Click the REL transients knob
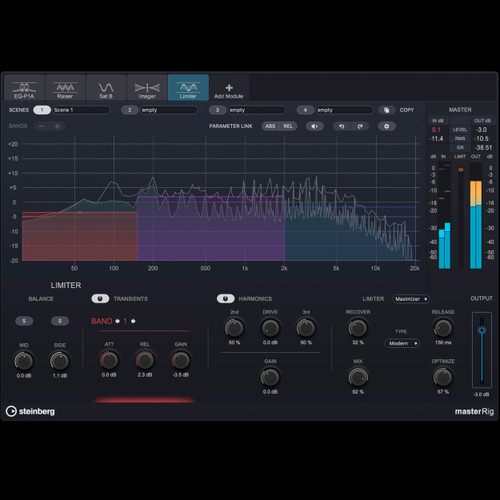Screen dimensions: 500x500 (145, 360)
